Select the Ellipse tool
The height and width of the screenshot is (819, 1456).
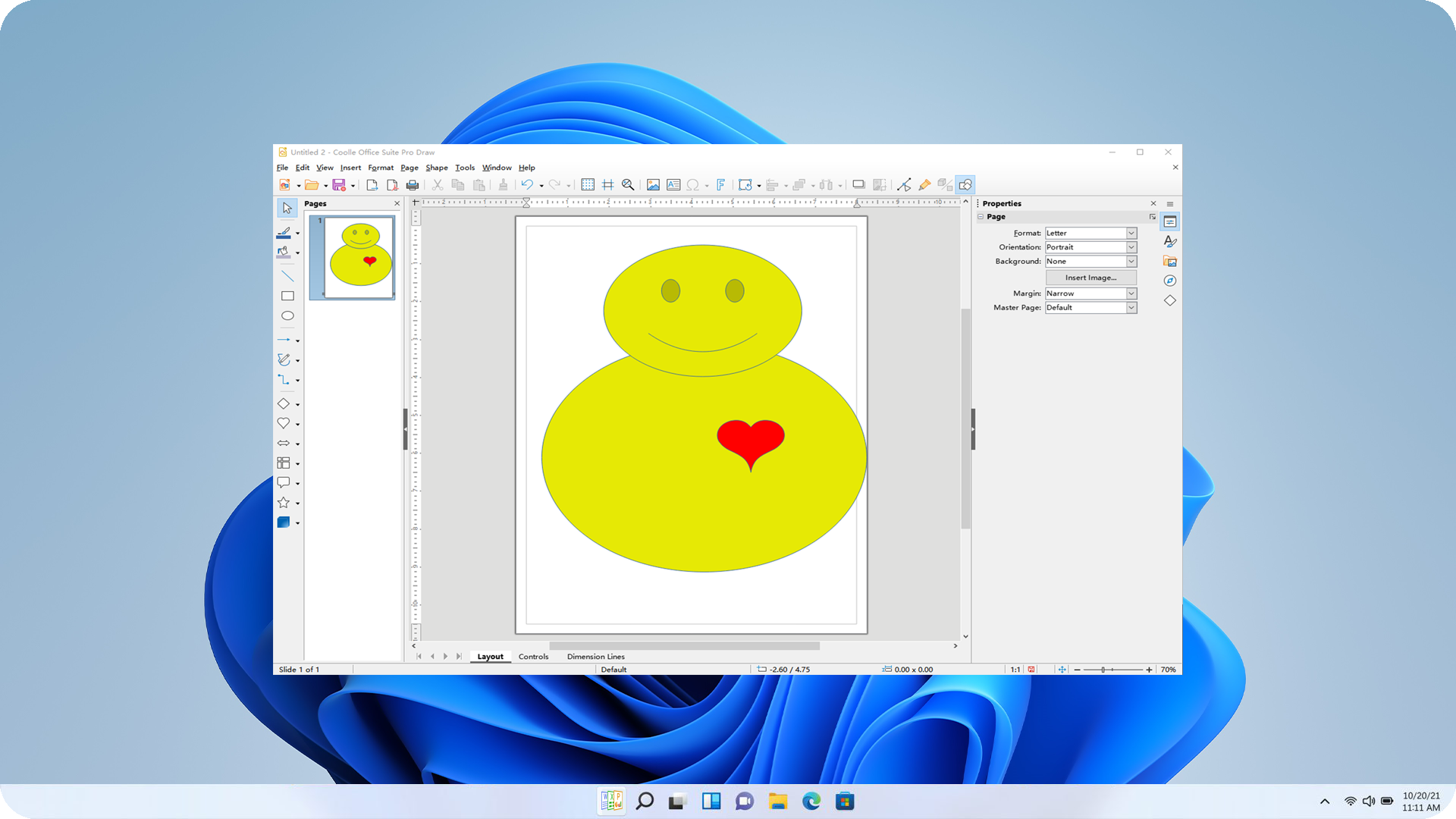pos(287,315)
